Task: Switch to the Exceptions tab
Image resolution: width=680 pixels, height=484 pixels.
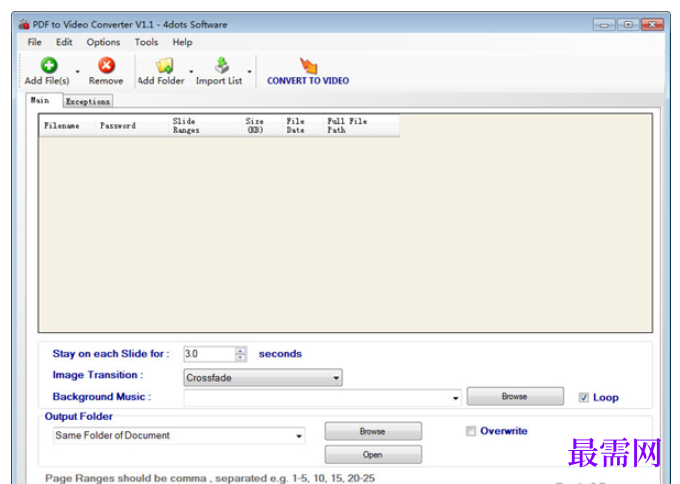Action: pyautogui.click(x=88, y=101)
